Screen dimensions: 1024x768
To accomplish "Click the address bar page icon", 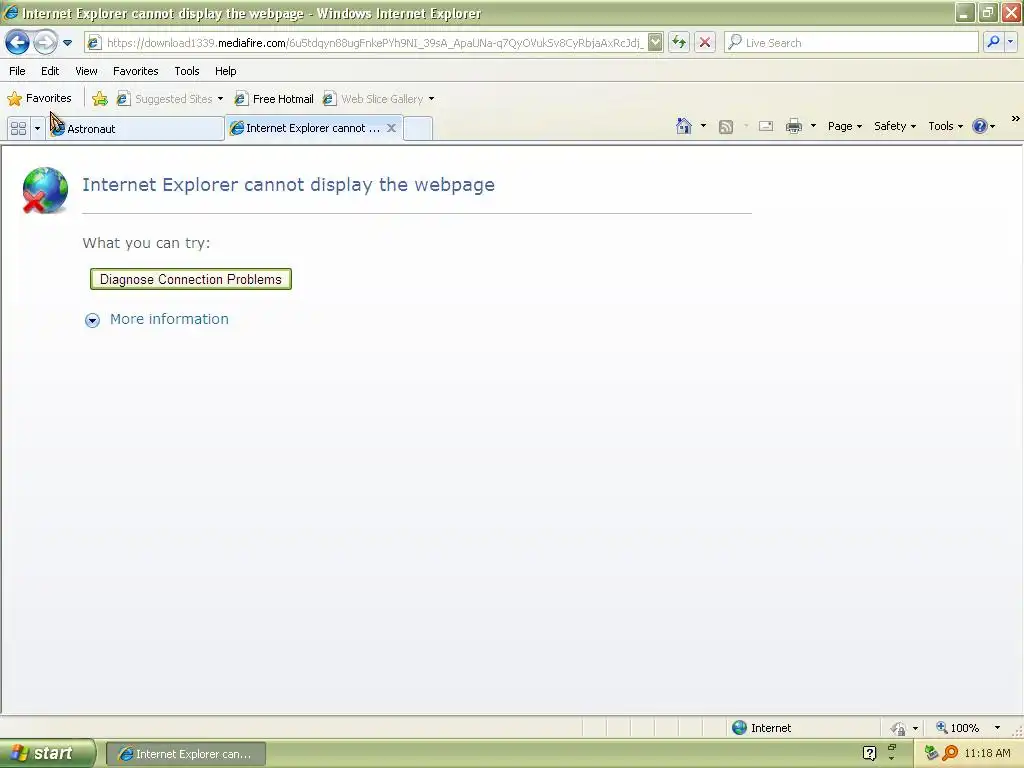I will 94,43.
